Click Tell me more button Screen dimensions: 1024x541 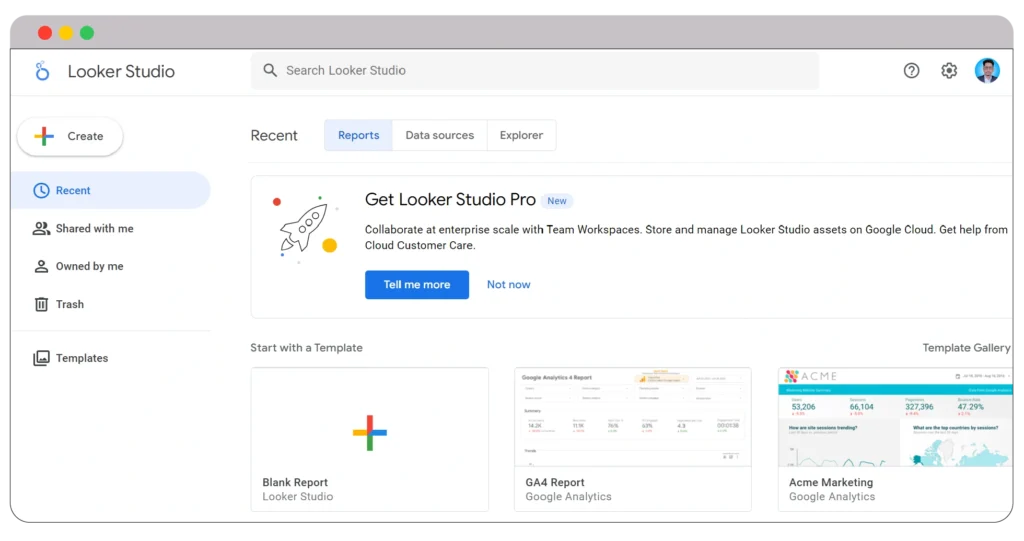(x=417, y=285)
